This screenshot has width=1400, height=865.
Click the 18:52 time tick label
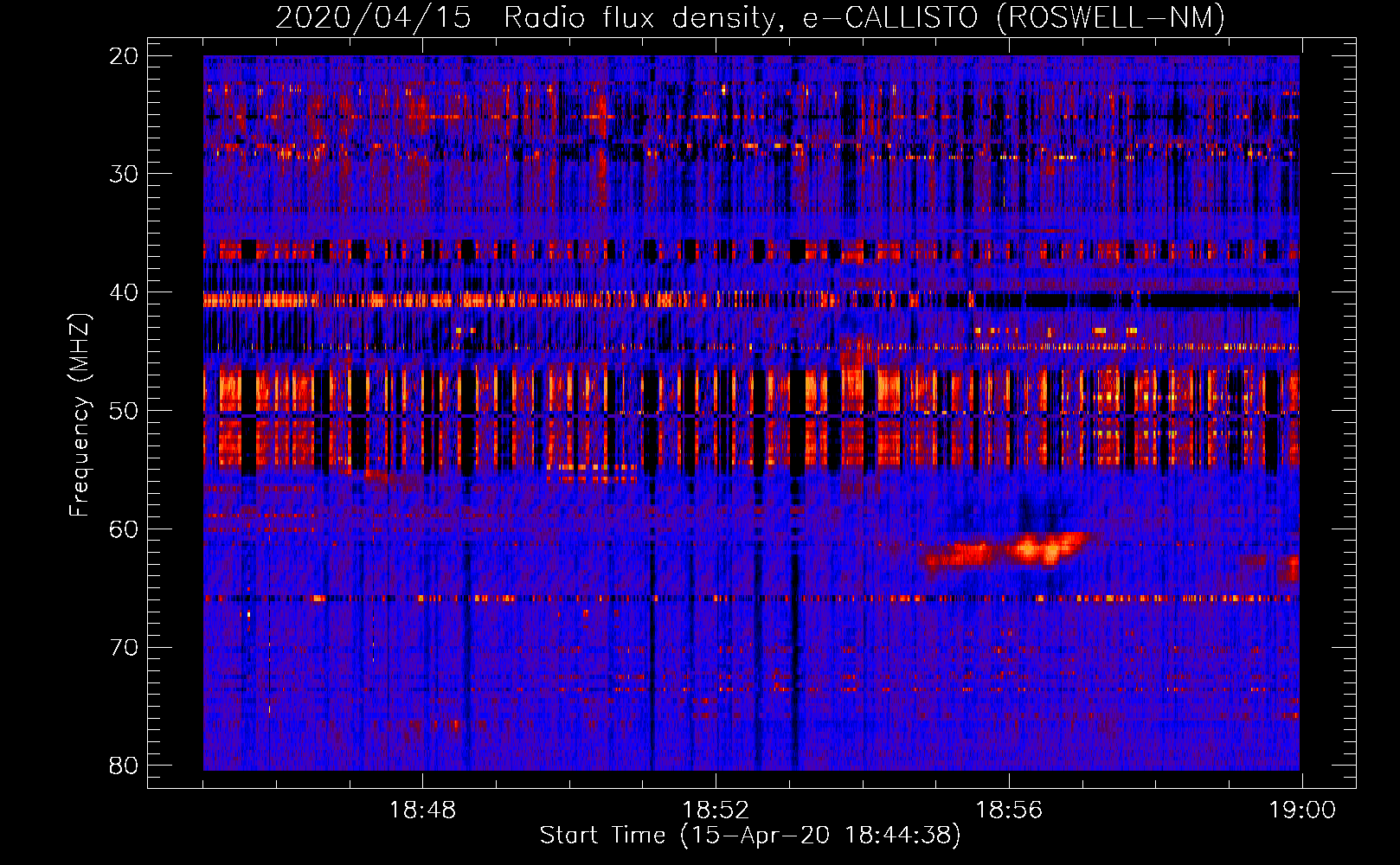(716, 811)
